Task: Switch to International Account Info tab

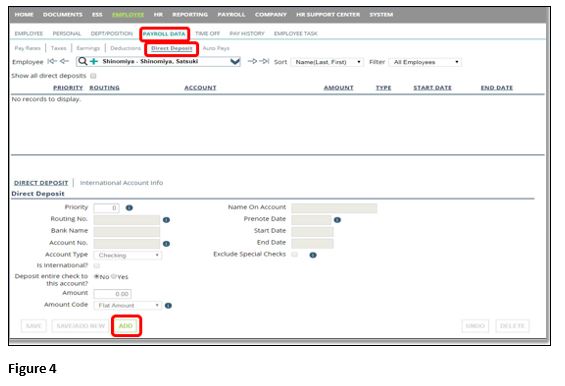Action: pyautogui.click(x=121, y=183)
